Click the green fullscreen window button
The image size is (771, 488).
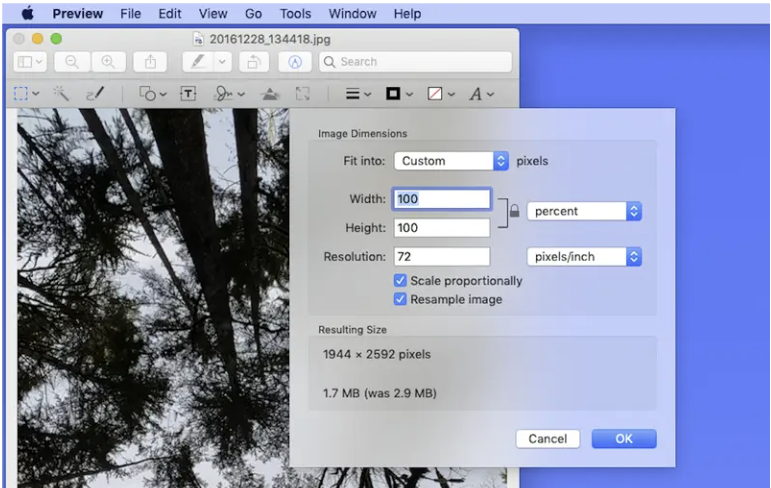point(56,38)
